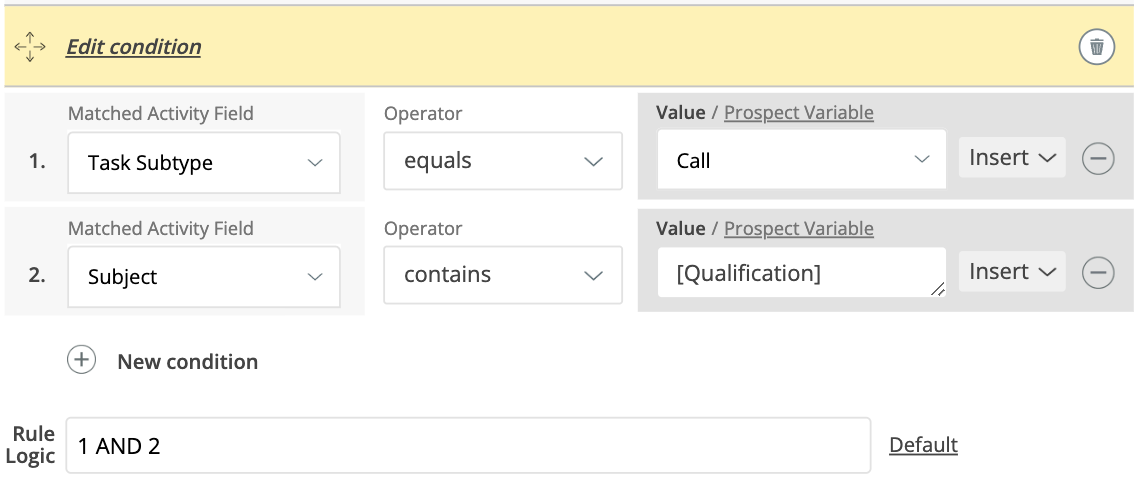Click the Rule Logic label
Screen dimensions: 1140x487
[x=33, y=445]
